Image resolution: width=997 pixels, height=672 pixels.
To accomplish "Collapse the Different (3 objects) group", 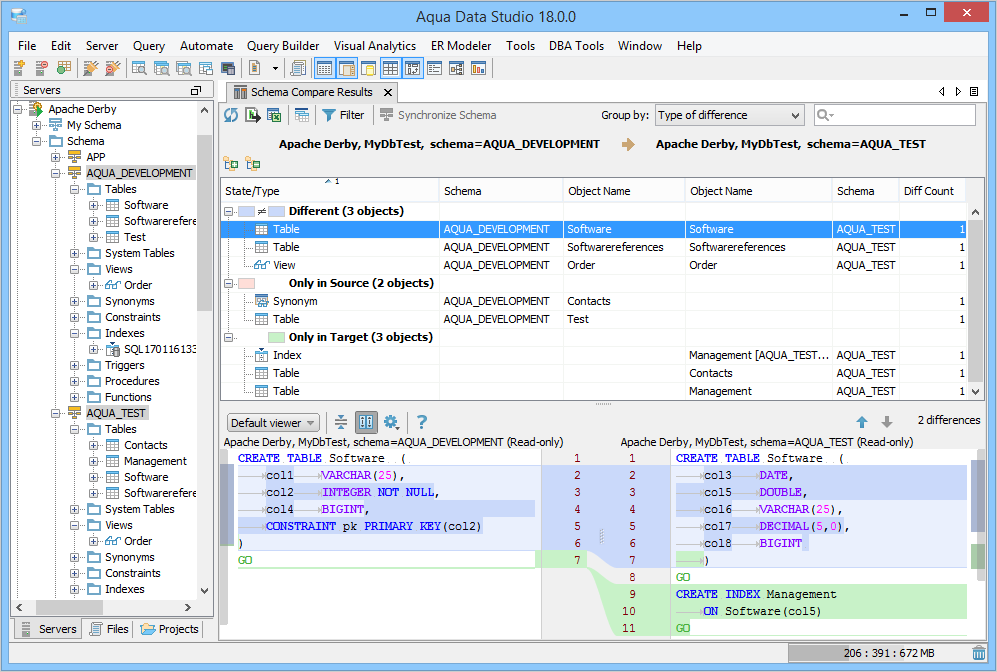I will (x=228, y=211).
